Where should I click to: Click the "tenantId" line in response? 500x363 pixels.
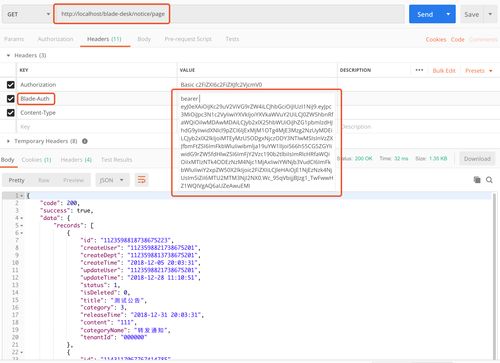(x=114, y=337)
